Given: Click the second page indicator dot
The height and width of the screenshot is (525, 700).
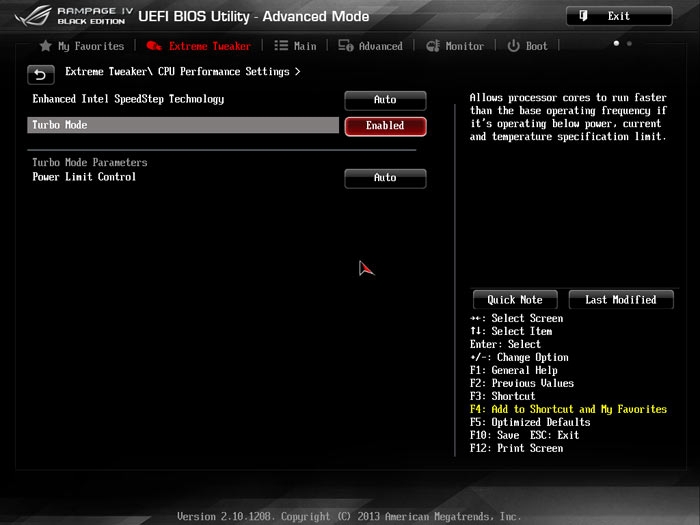Looking at the screenshot, I should click(629, 44).
